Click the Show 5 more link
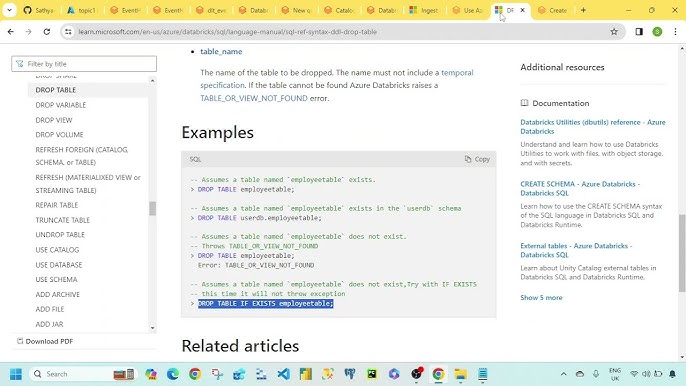Image resolution: width=686 pixels, height=386 pixels. tap(541, 297)
